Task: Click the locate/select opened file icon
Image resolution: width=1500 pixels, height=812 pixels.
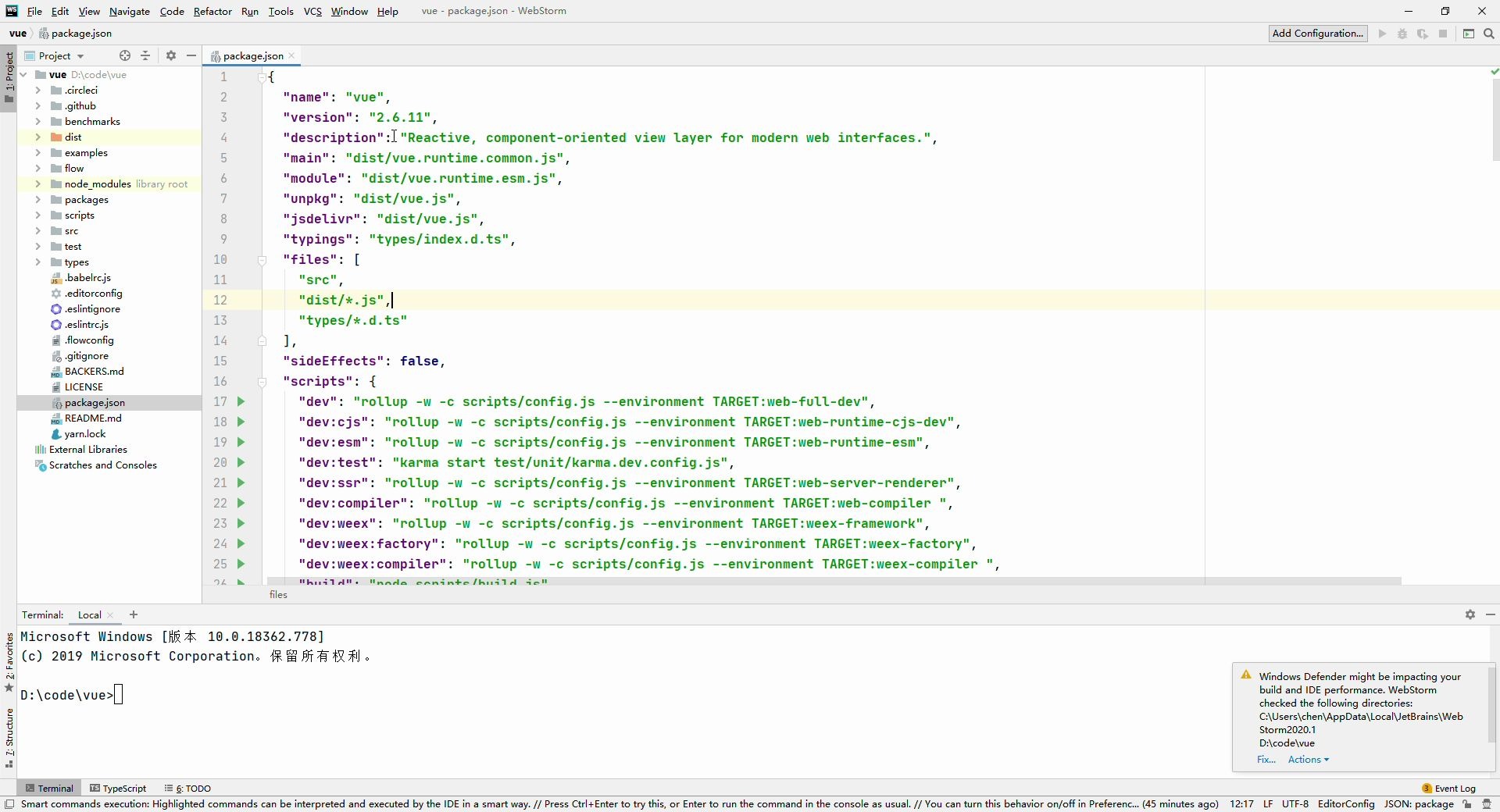Action: pyautogui.click(x=125, y=55)
